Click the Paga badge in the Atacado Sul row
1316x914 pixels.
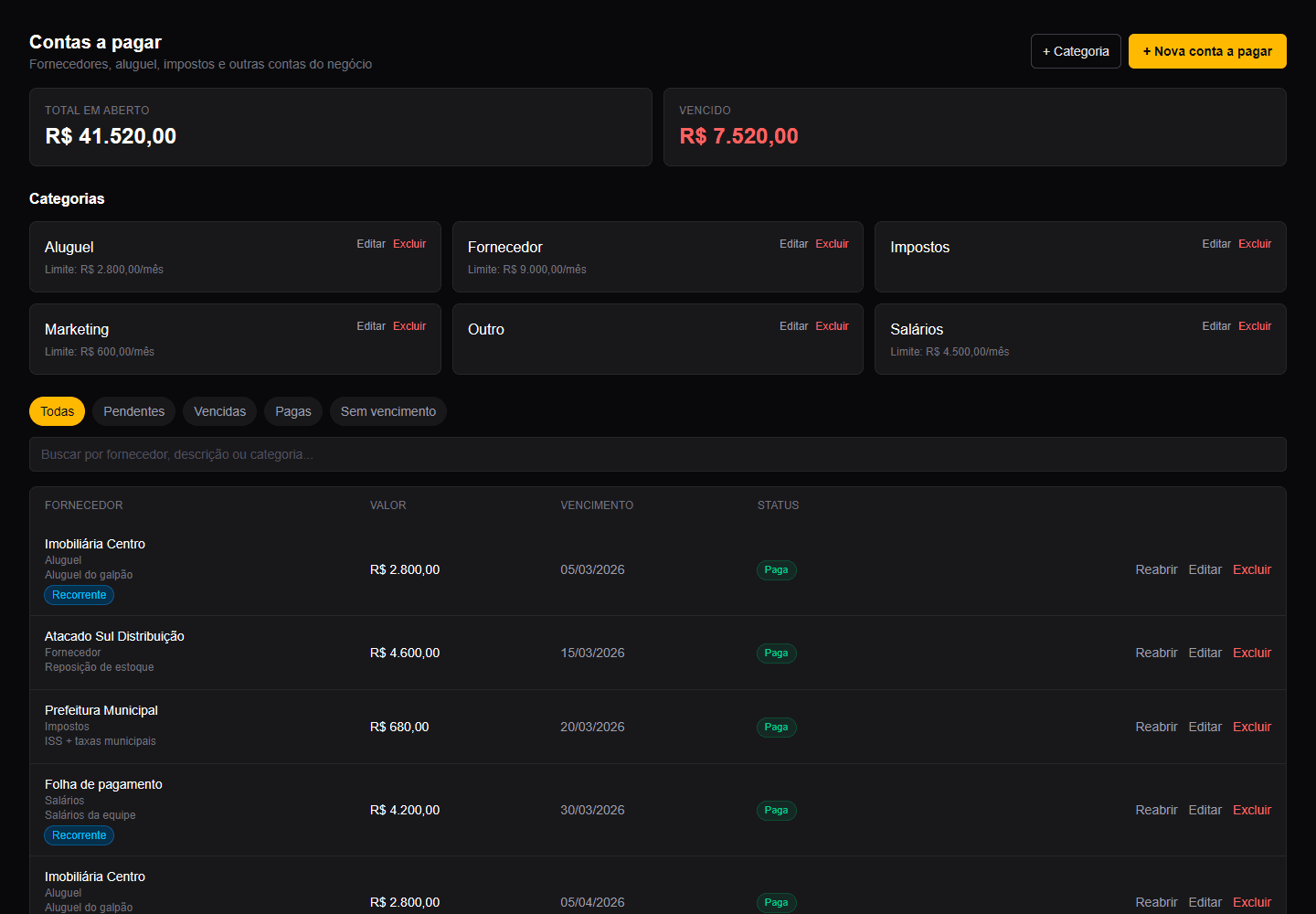click(777, 653)
